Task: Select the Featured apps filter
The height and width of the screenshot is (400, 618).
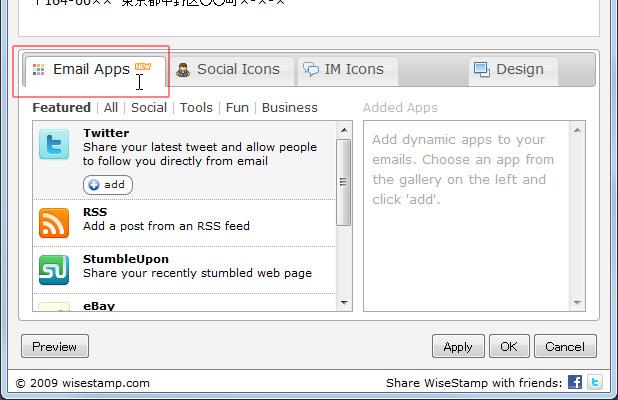Action: [61, 108]
